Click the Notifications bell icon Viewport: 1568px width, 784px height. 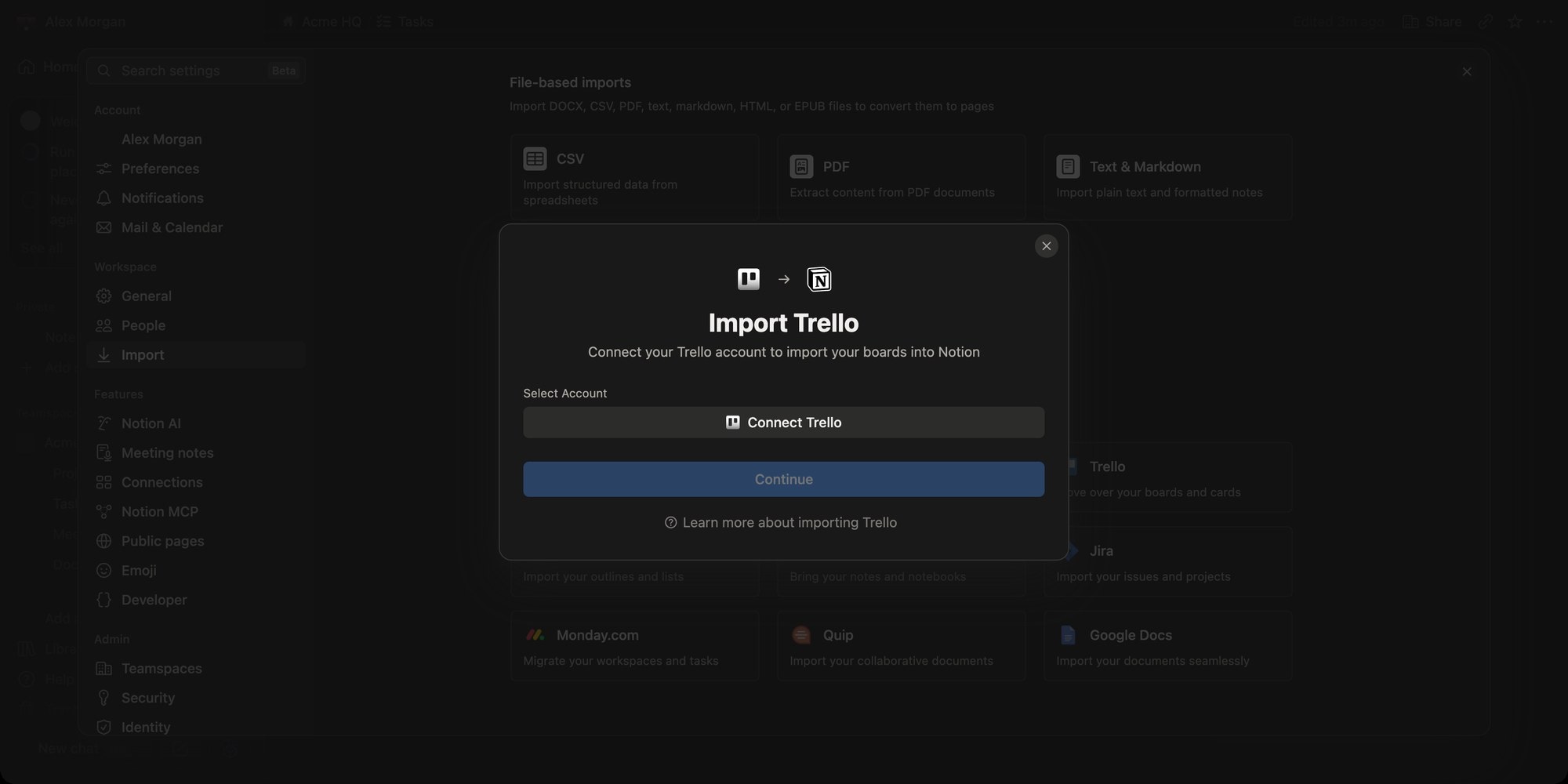pyautogui.click(x=103, y=198)
